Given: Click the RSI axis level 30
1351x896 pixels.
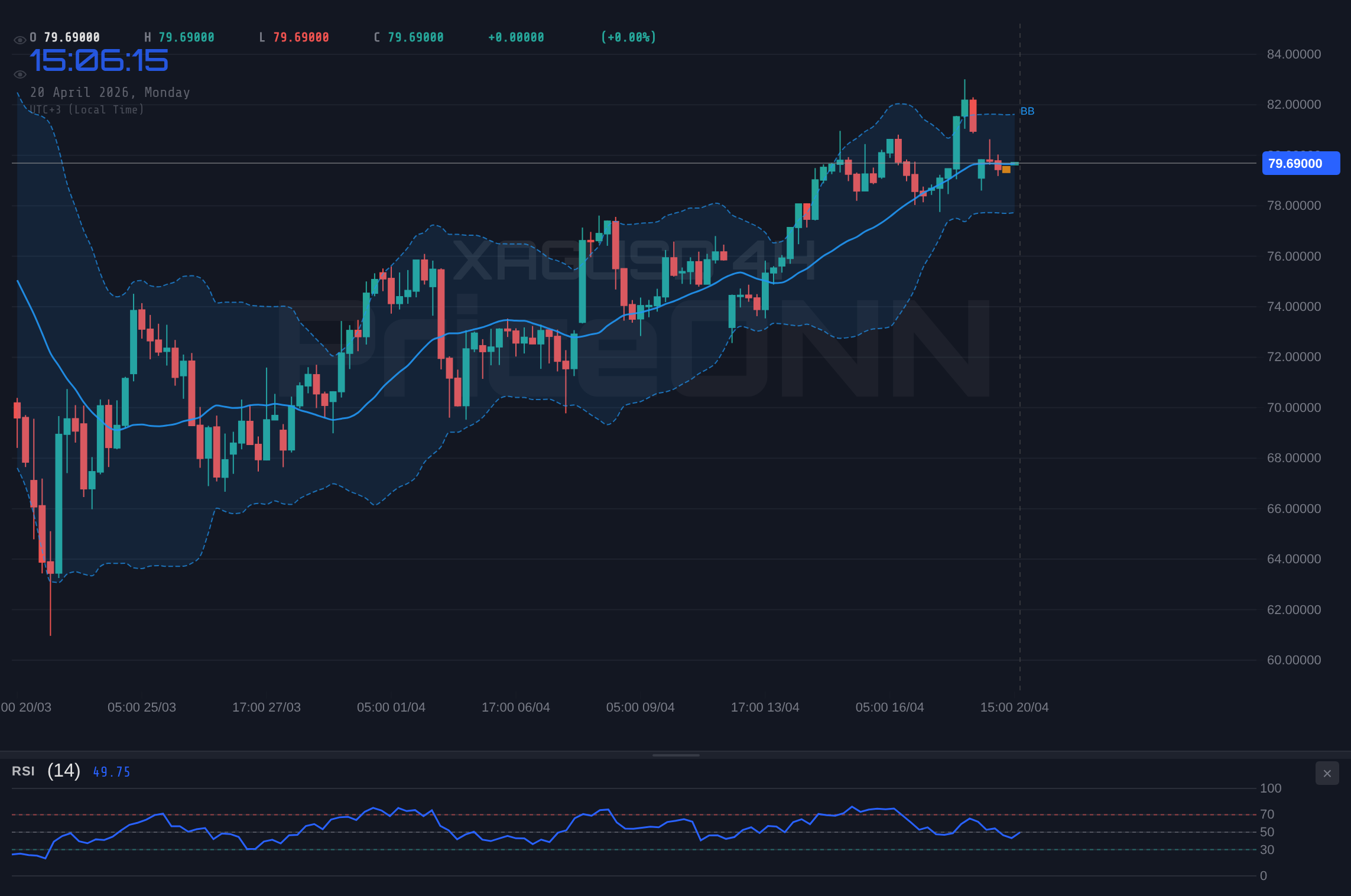Looking at the screenshot, I should pos(1267,850).
